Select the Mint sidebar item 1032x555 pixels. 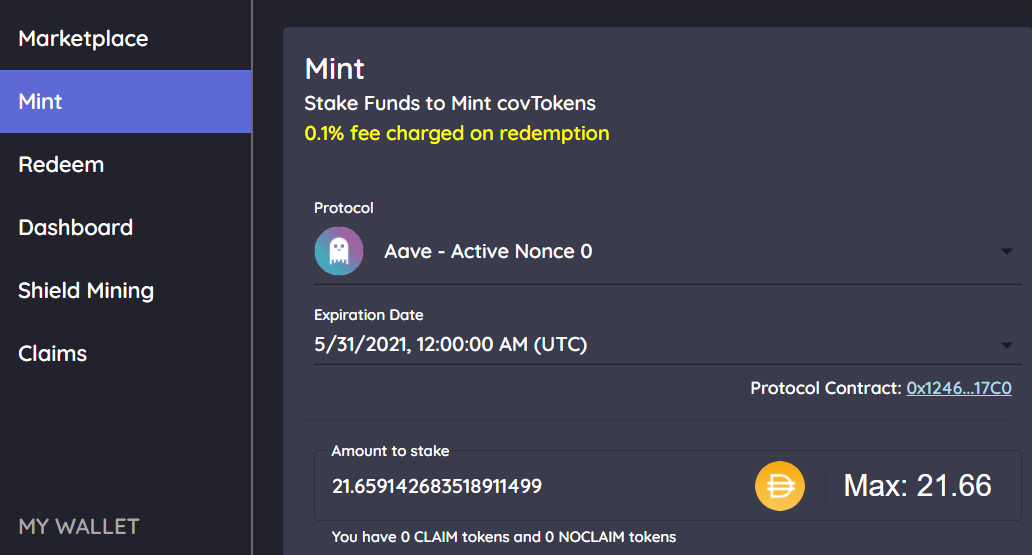click(126, 101)
